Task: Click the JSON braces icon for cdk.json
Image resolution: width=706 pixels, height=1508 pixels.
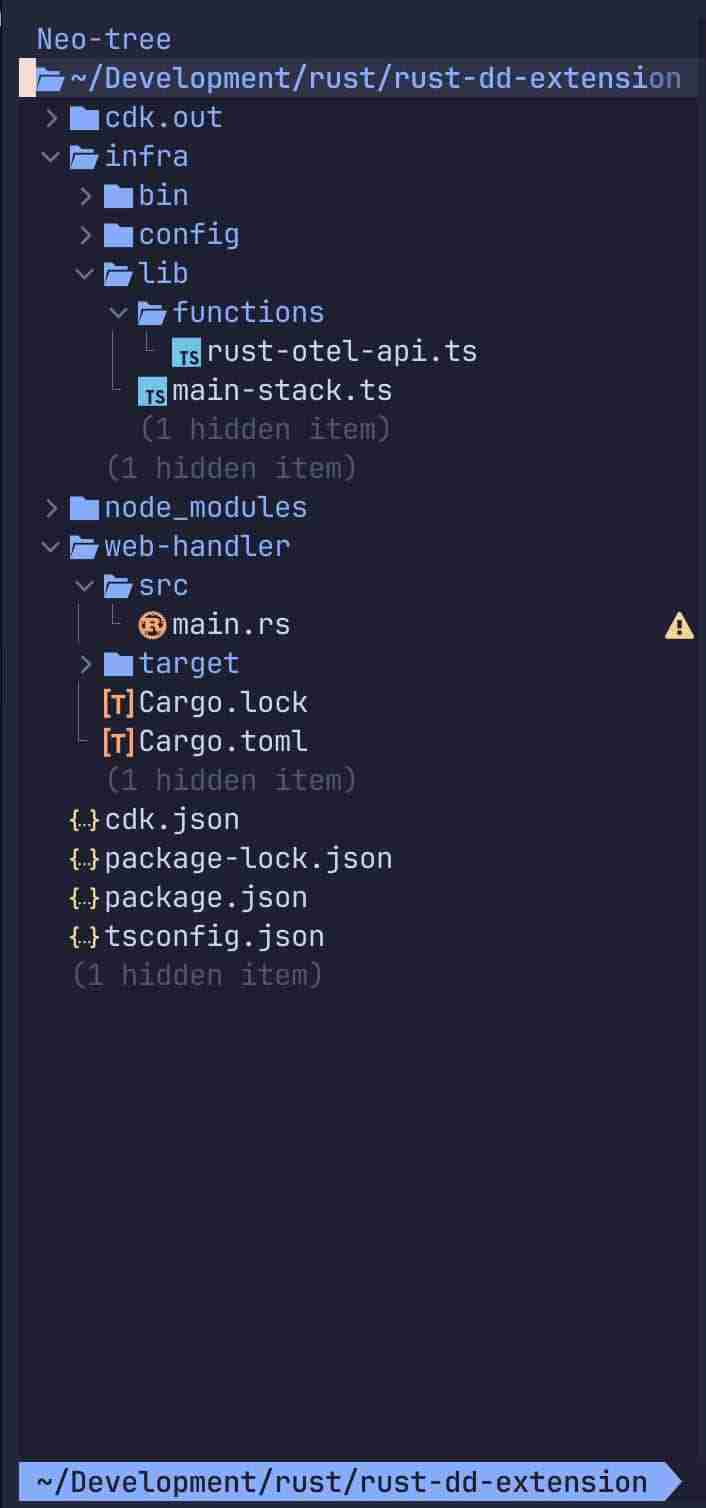Action: tap(84, 821)
